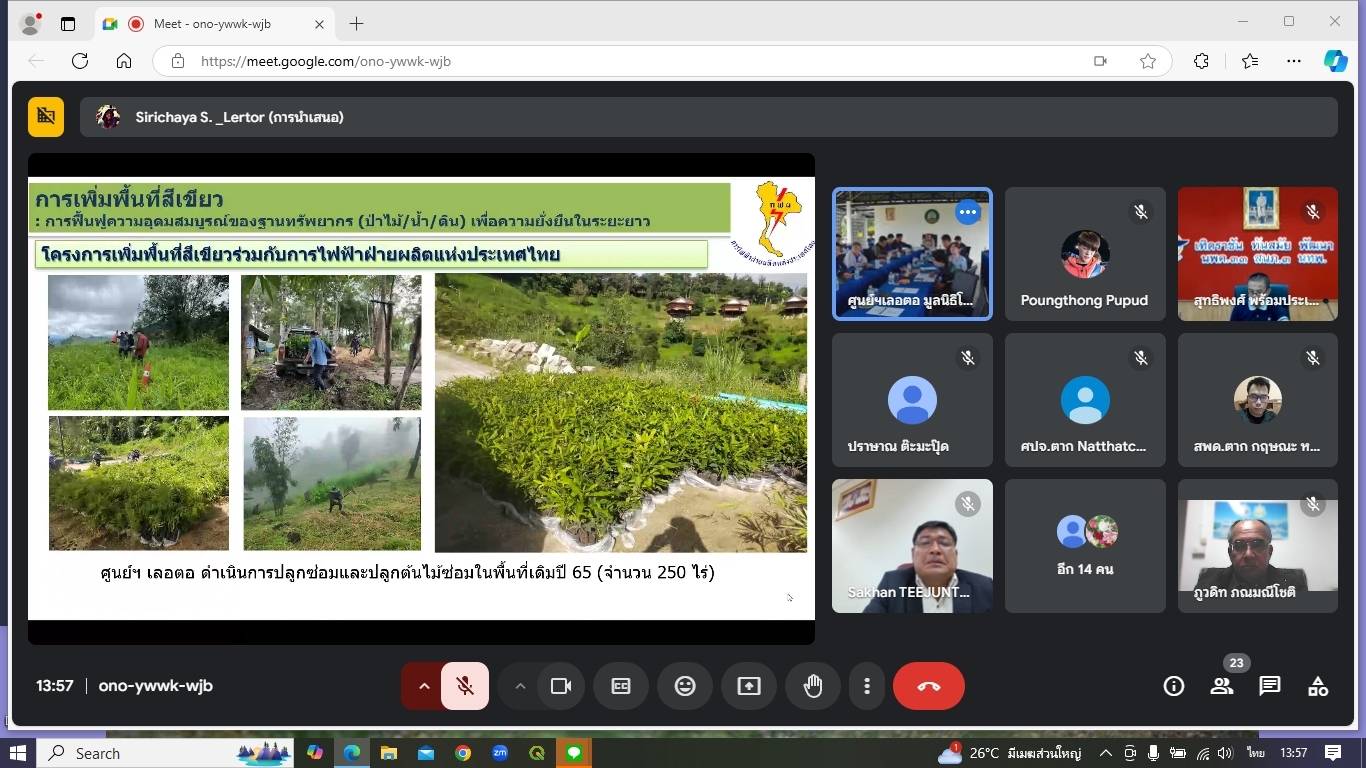This screenshot has height=768, width=1366.
Task: Toggle the camera button
Action: [561, 686]
